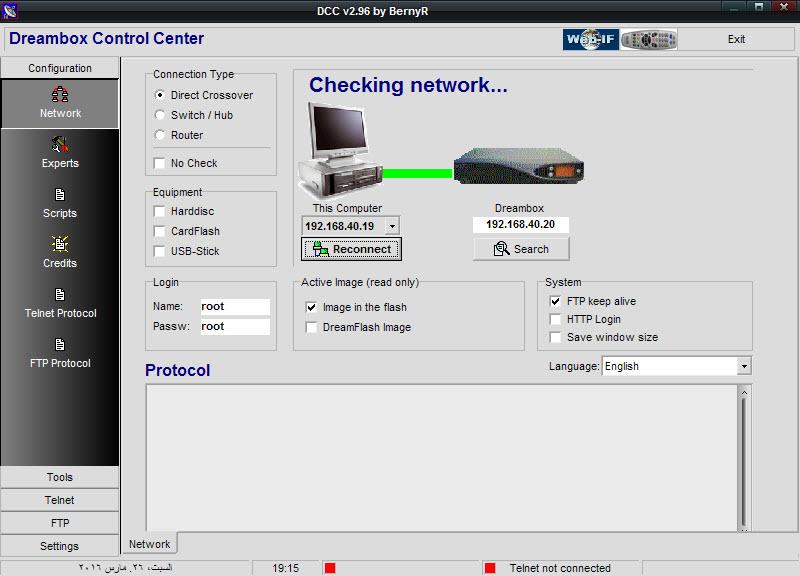Click the red Telnet connection indicator
This screenshot has height=576, width=800.
click(490, 568)
